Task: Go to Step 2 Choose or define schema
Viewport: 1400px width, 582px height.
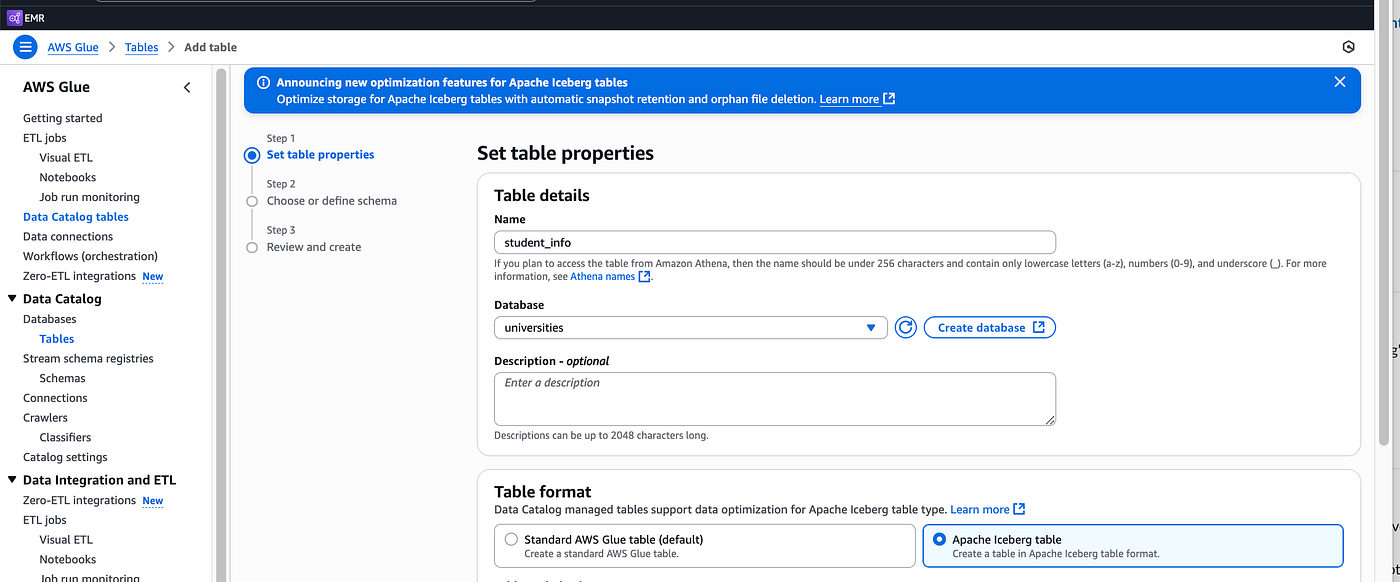Action: (331, 201)
